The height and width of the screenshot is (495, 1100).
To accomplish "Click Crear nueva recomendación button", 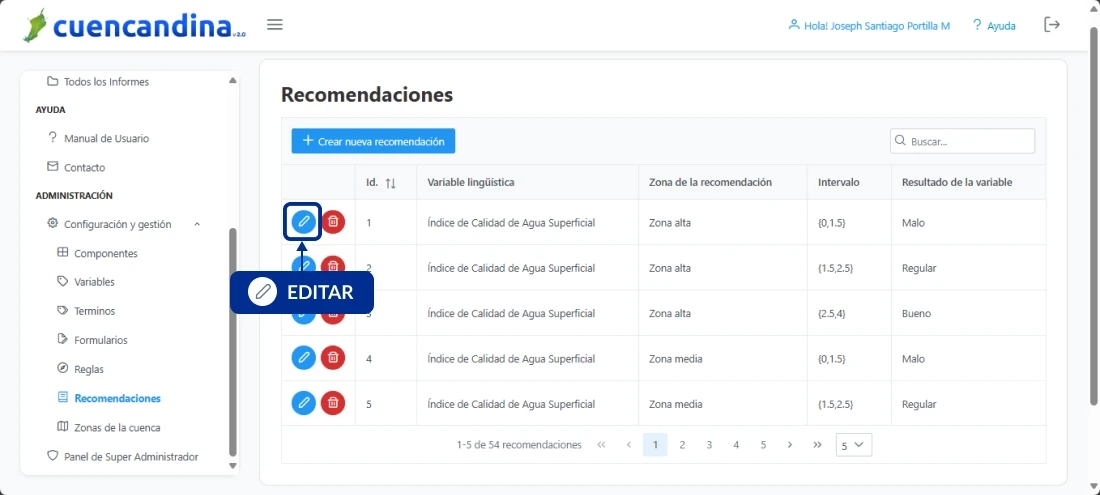I will coord(373,141).
